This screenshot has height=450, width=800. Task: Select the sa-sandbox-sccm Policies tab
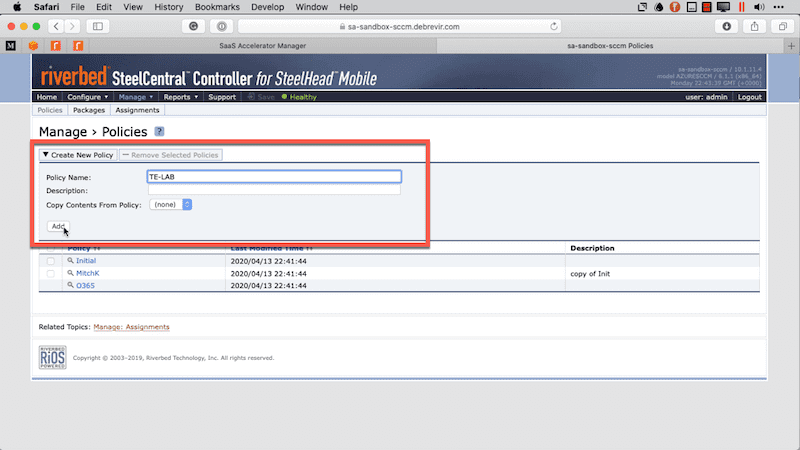click(x=610, y=46)
